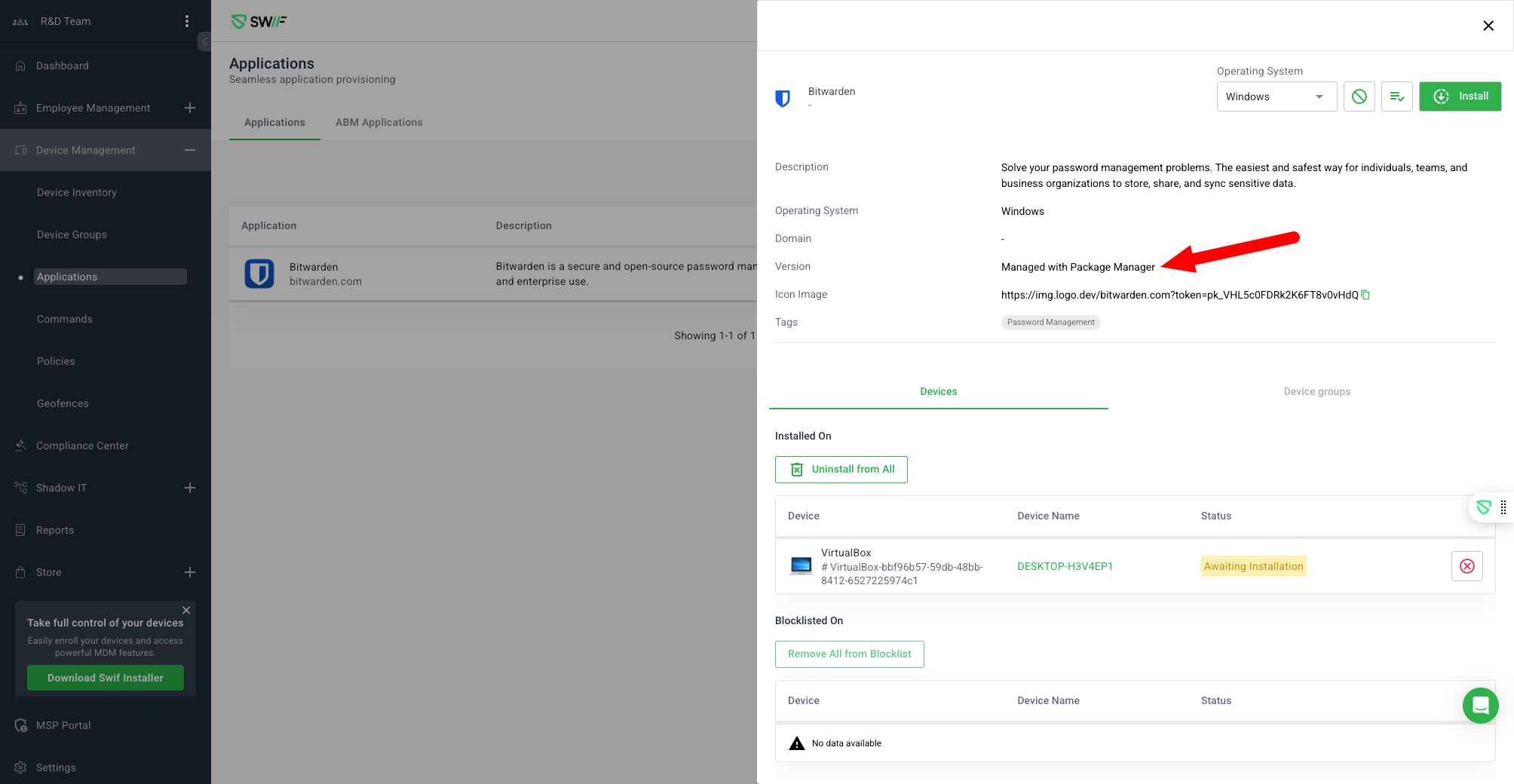Click the blocklist application icon button

pyautogui.click(x=1359, y=96)
